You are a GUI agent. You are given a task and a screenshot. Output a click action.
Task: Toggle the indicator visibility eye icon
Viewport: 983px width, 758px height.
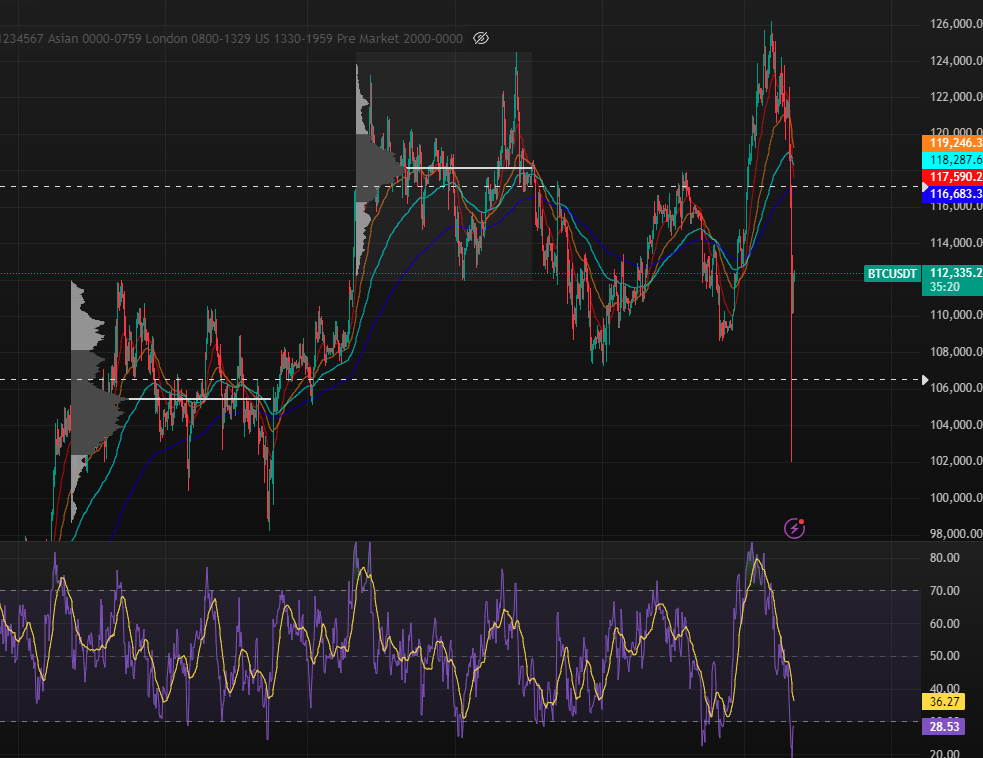(x=481, y=38)
